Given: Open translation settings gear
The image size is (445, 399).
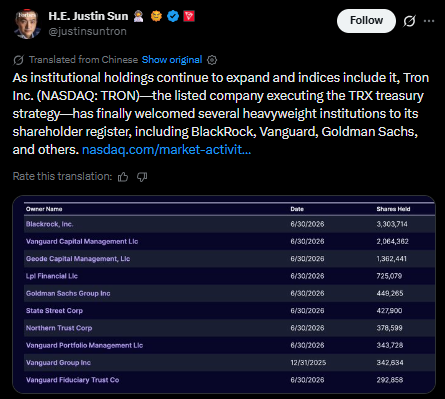Looking at the screenshot, I should pos(212,60).
